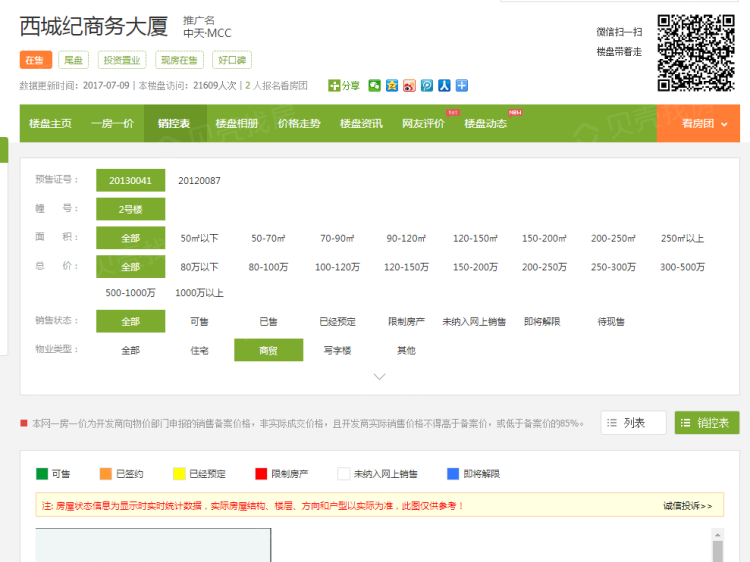Switch to the 楼盘相册 tab
Screen dimensions: 750x562
coord(236,123)
